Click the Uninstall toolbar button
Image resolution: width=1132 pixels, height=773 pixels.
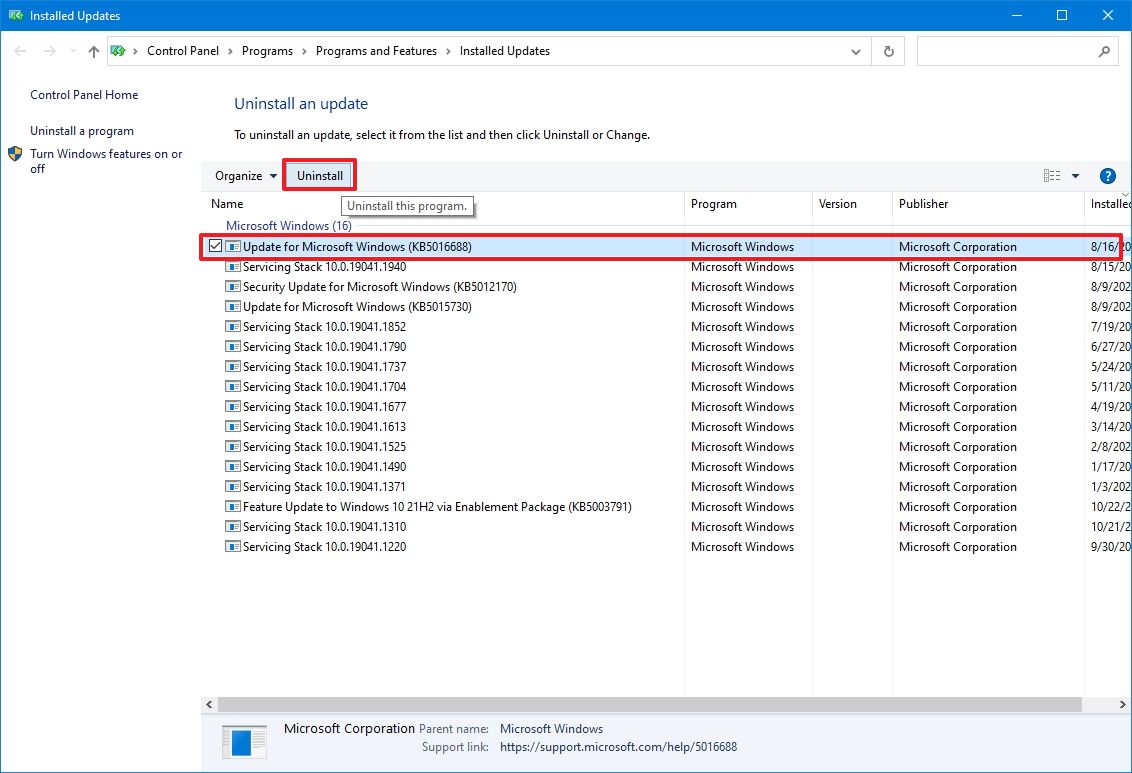[319, 175]
